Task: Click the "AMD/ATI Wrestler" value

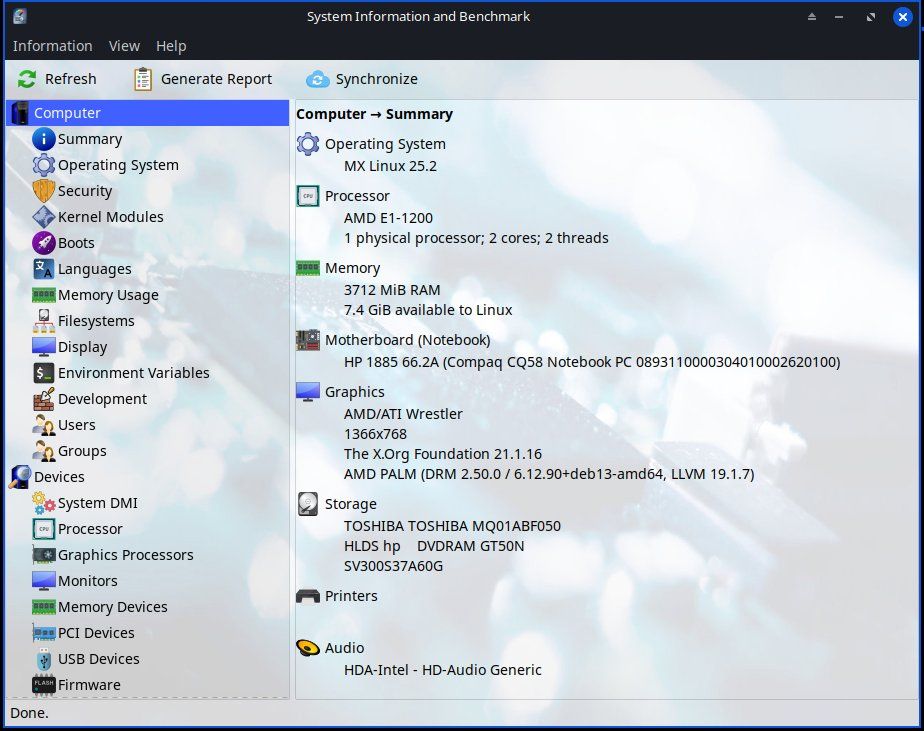Action: point(403,414)
